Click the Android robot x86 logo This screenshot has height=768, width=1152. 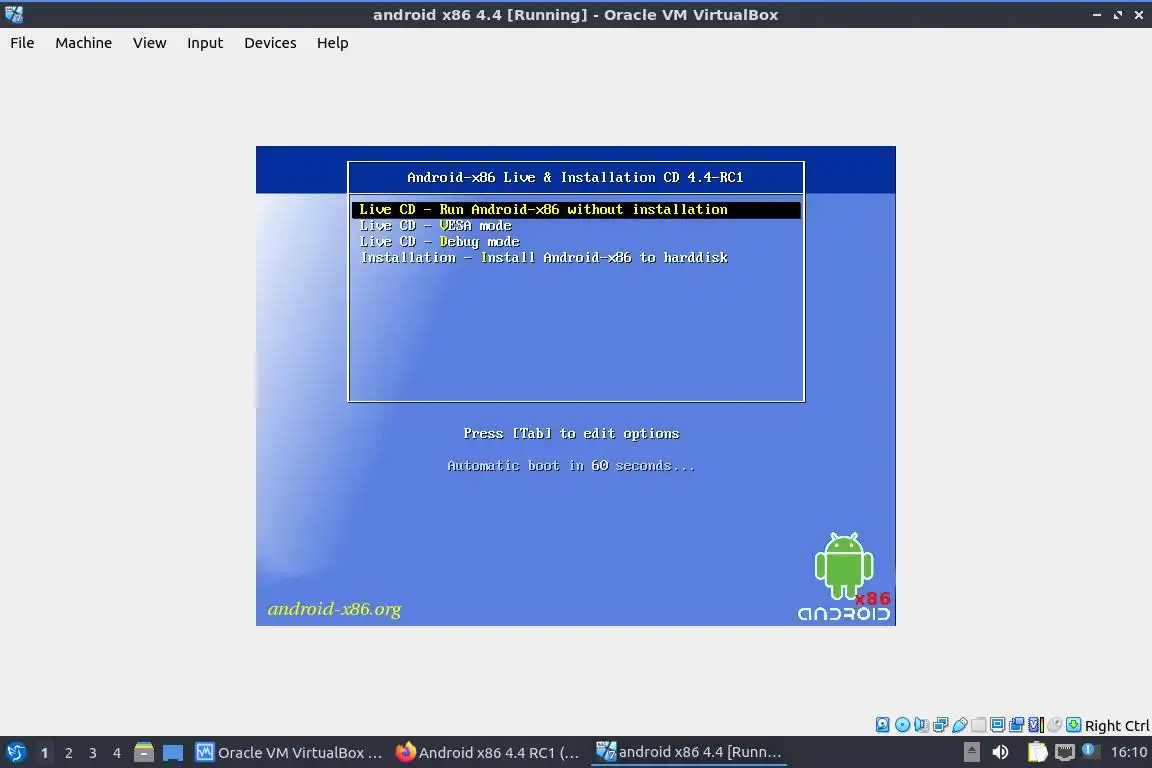844,577
